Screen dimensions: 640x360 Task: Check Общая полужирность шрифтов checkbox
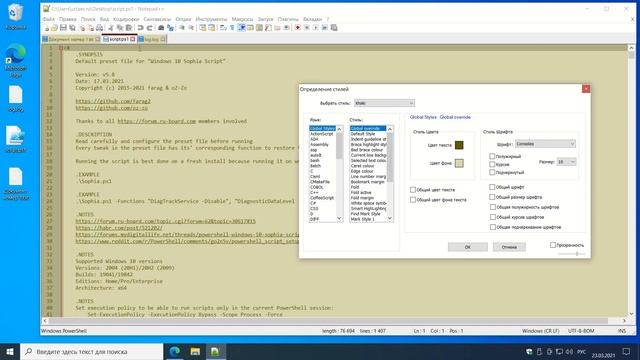(493, 207)
